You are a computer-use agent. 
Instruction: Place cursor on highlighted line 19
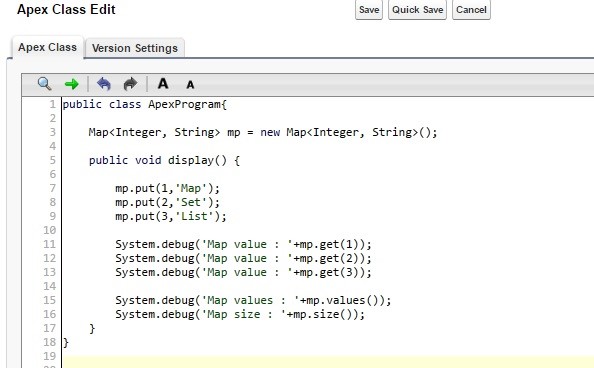[328, 356]
